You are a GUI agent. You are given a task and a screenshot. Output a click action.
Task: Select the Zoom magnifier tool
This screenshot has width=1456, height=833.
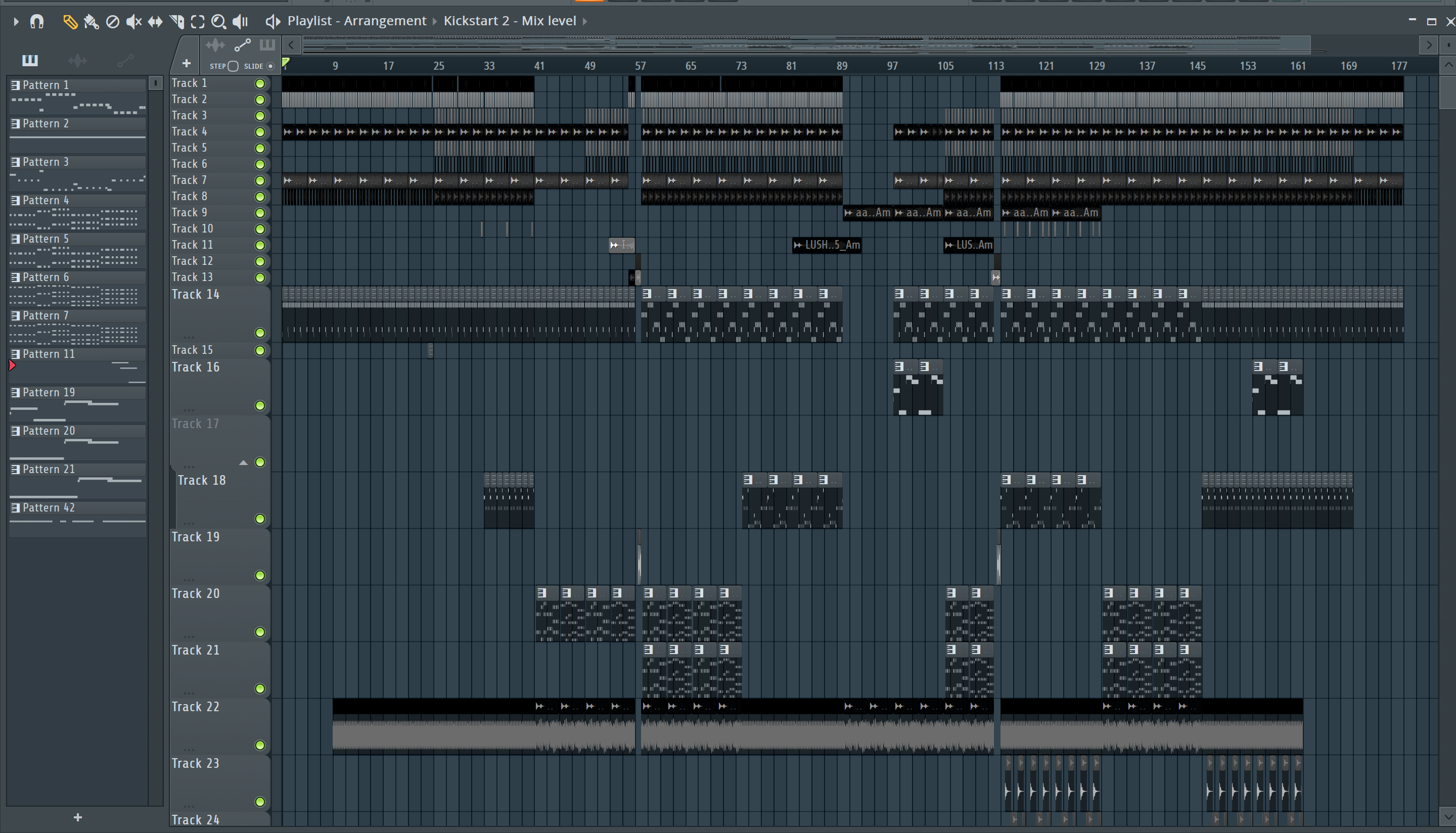click(x=218, y=22)
